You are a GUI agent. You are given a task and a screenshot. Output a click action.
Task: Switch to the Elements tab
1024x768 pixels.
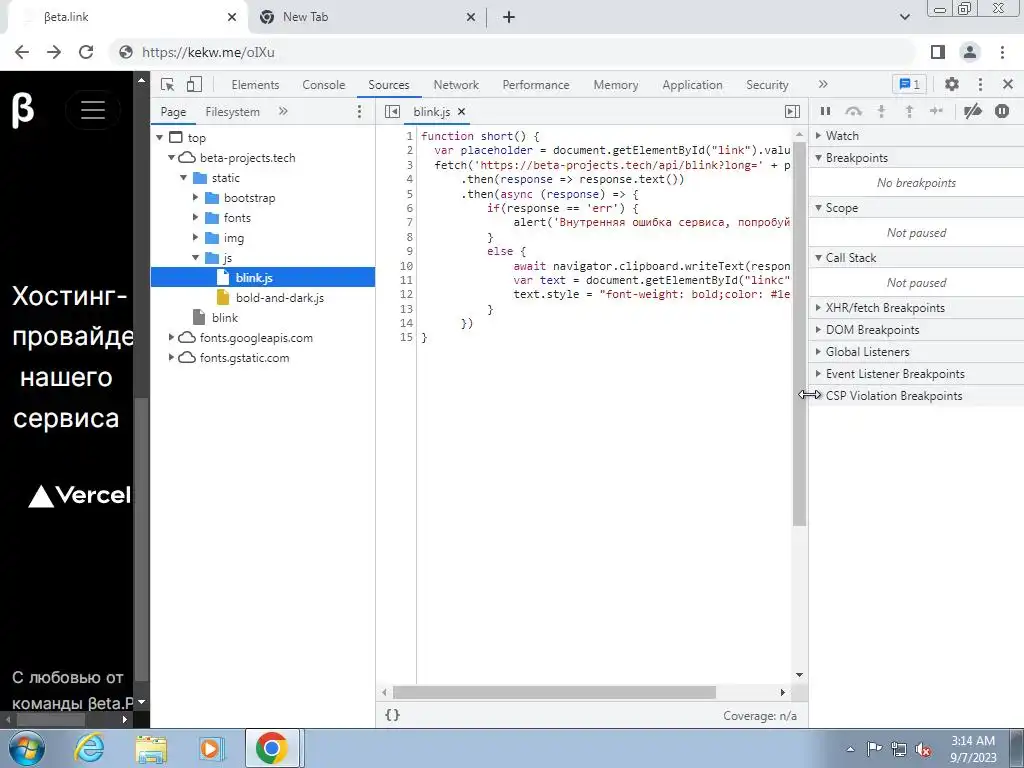pos(255,85)
